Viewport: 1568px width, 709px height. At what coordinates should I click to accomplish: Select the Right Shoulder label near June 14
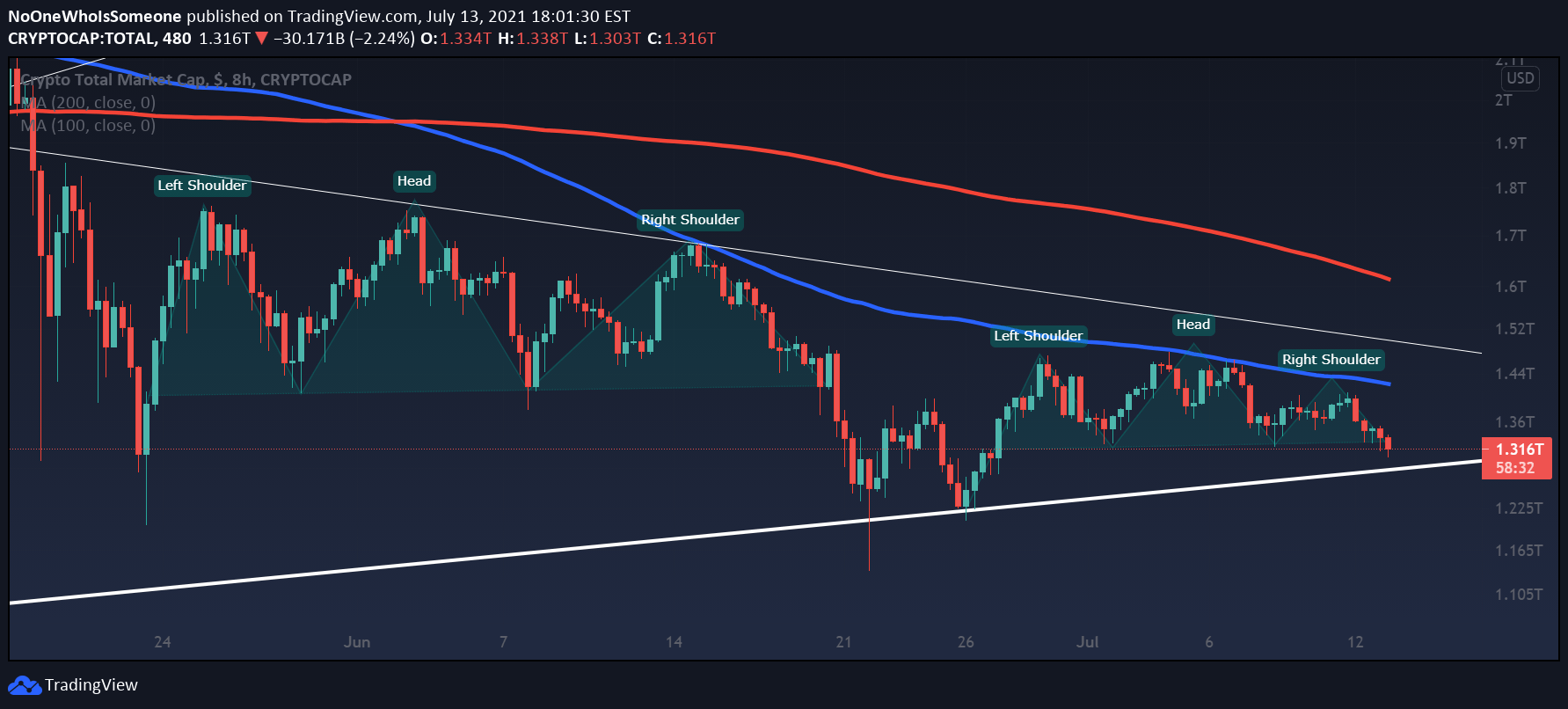pos(690,220)
